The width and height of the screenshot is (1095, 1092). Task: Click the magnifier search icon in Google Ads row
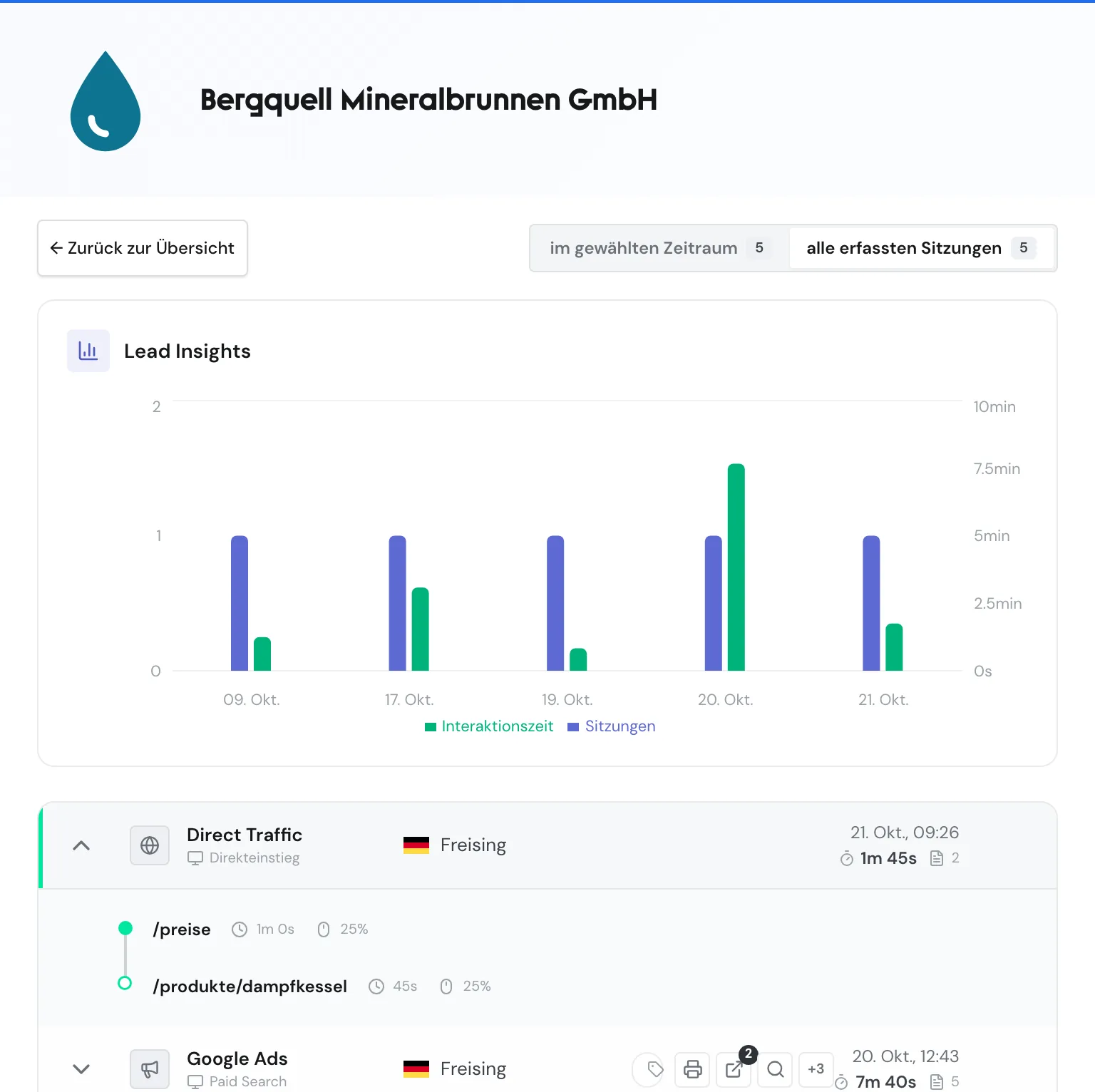click(775, 1069)
